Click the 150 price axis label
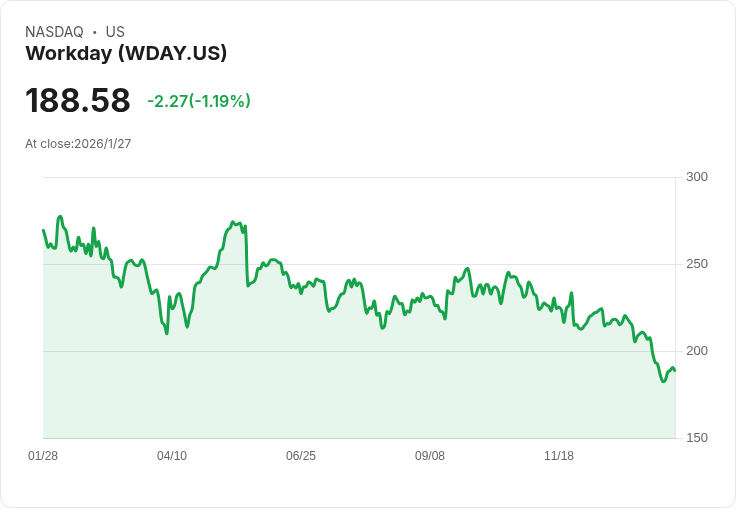This screenshot has height=508, width=736. click(x=697, y=438)
